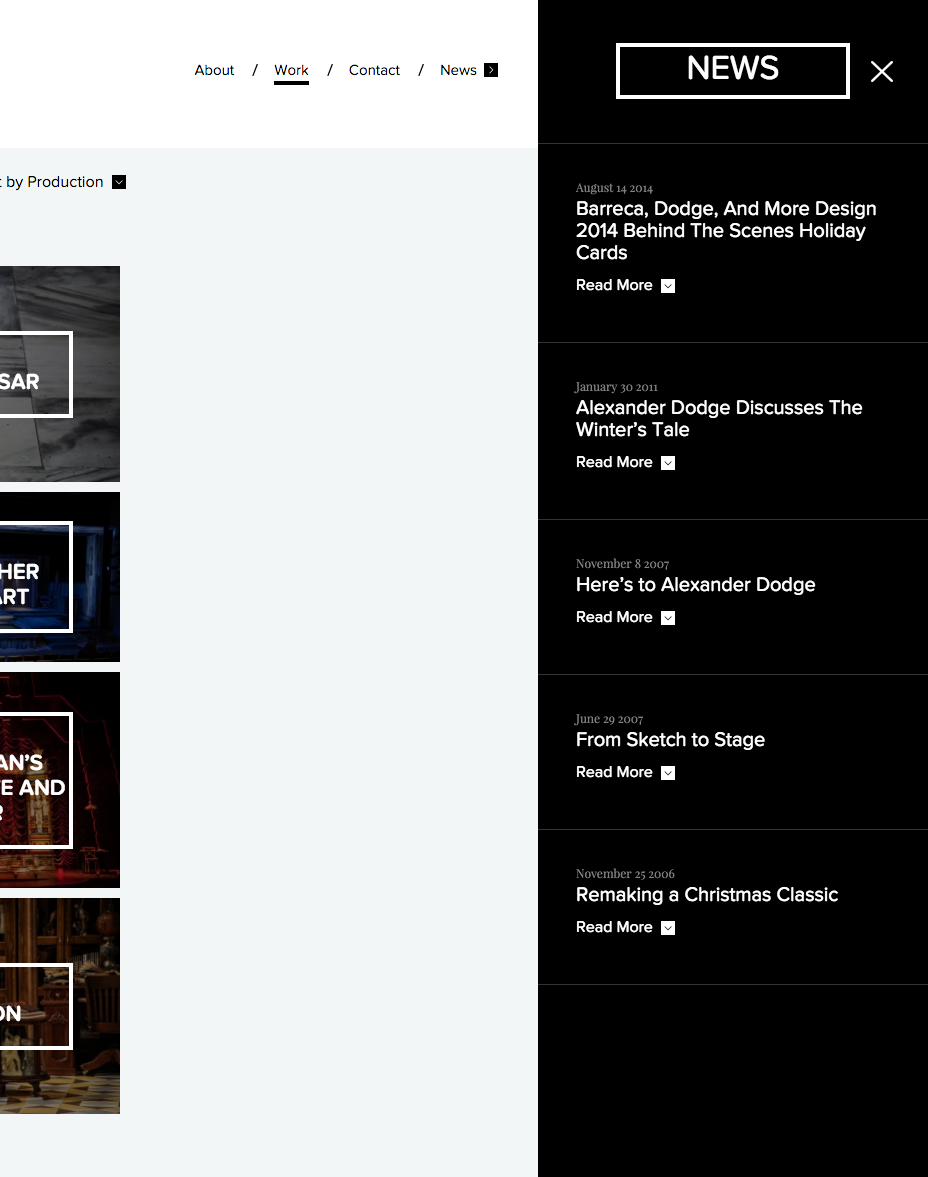This screenshot has width=928, height=1177.
Task: Open the Contact page
Action: pyautogui.click(x=374, y=70)
